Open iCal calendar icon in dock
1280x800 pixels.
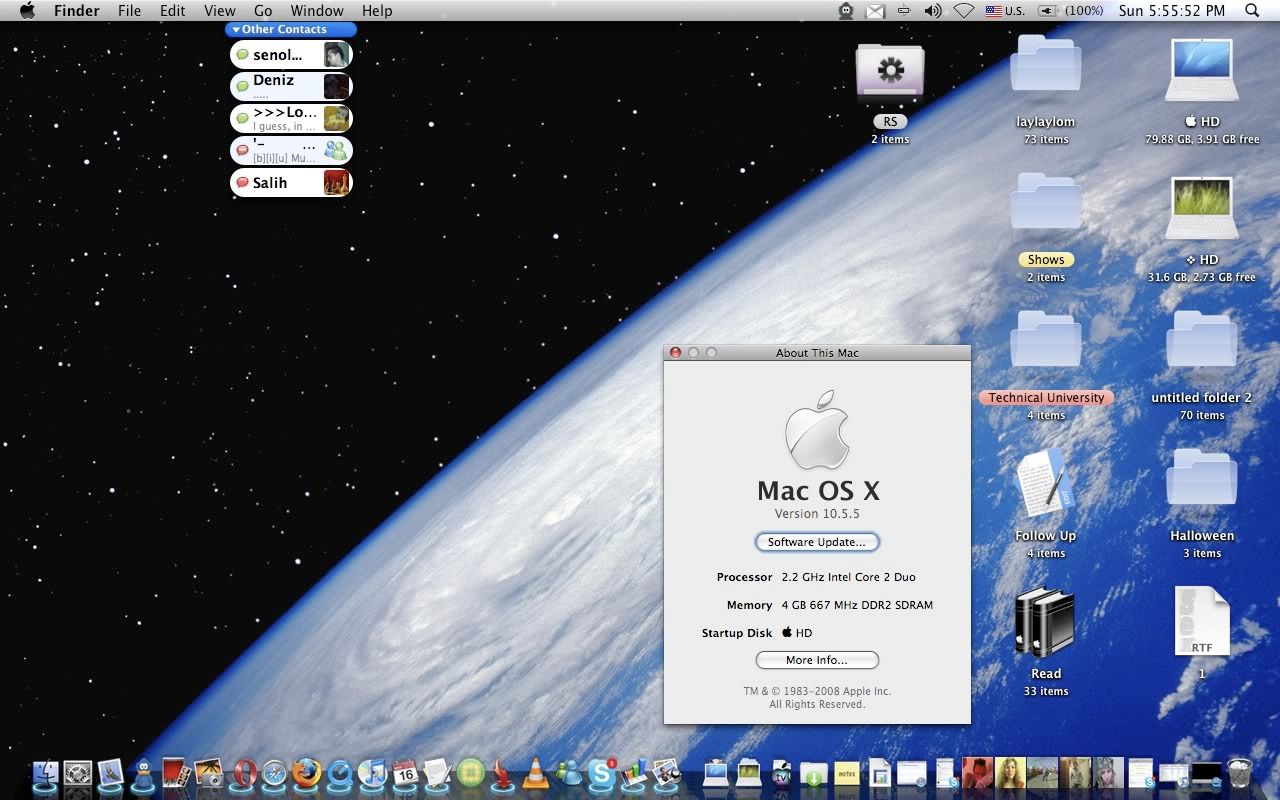(x=405, y=773)
